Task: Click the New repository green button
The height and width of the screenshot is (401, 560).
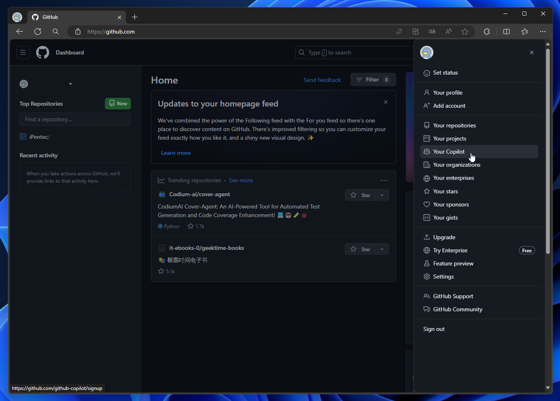Action: 118,104
